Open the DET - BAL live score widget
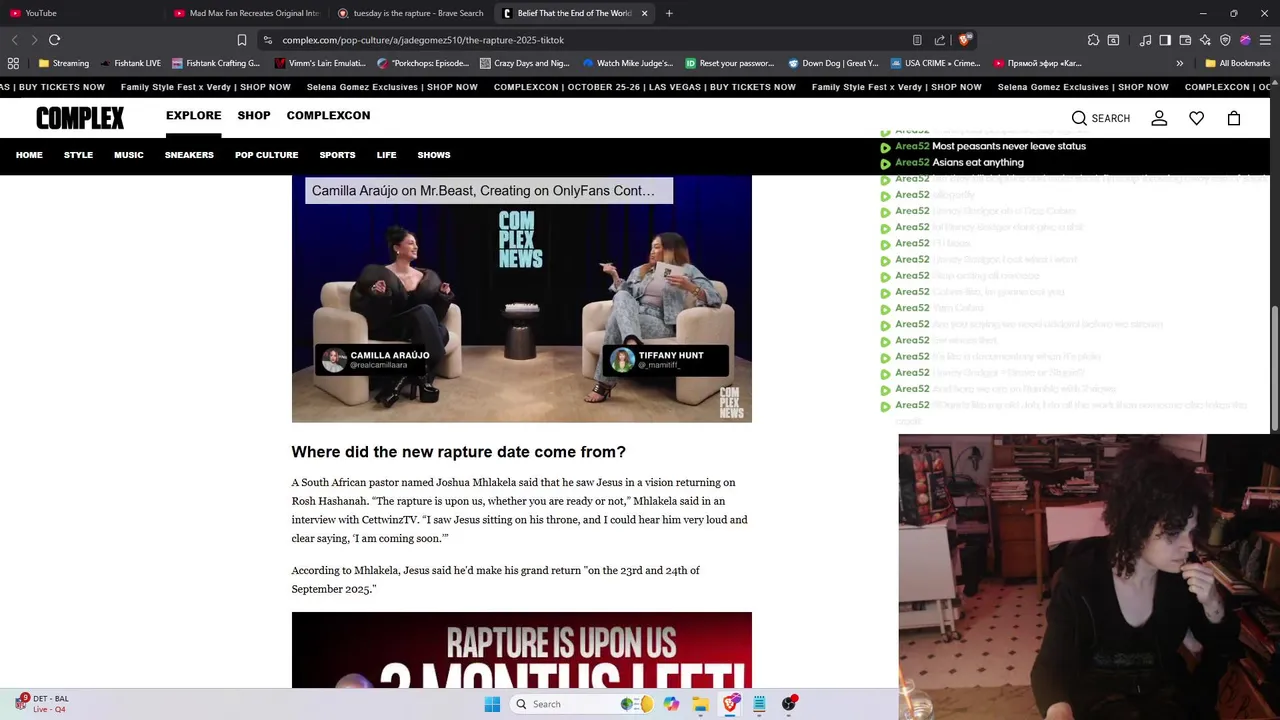 42,704
